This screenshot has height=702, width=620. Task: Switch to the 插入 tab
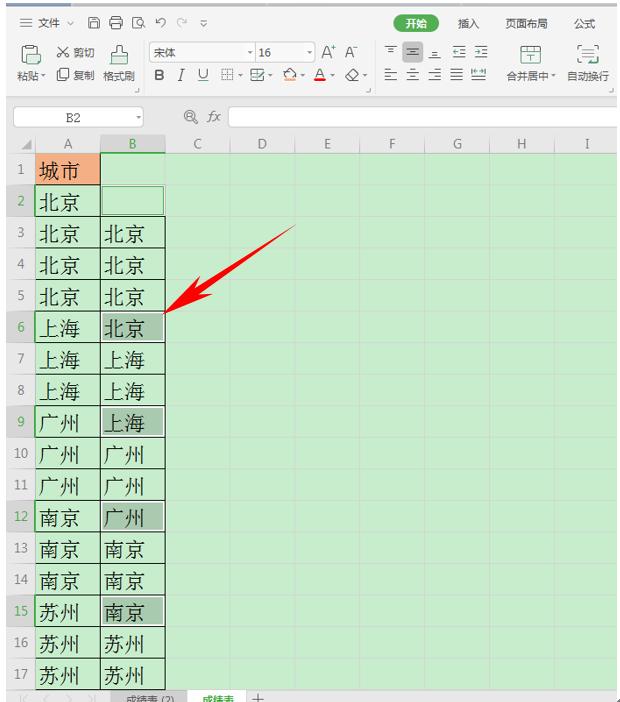[x=468, y=23]
